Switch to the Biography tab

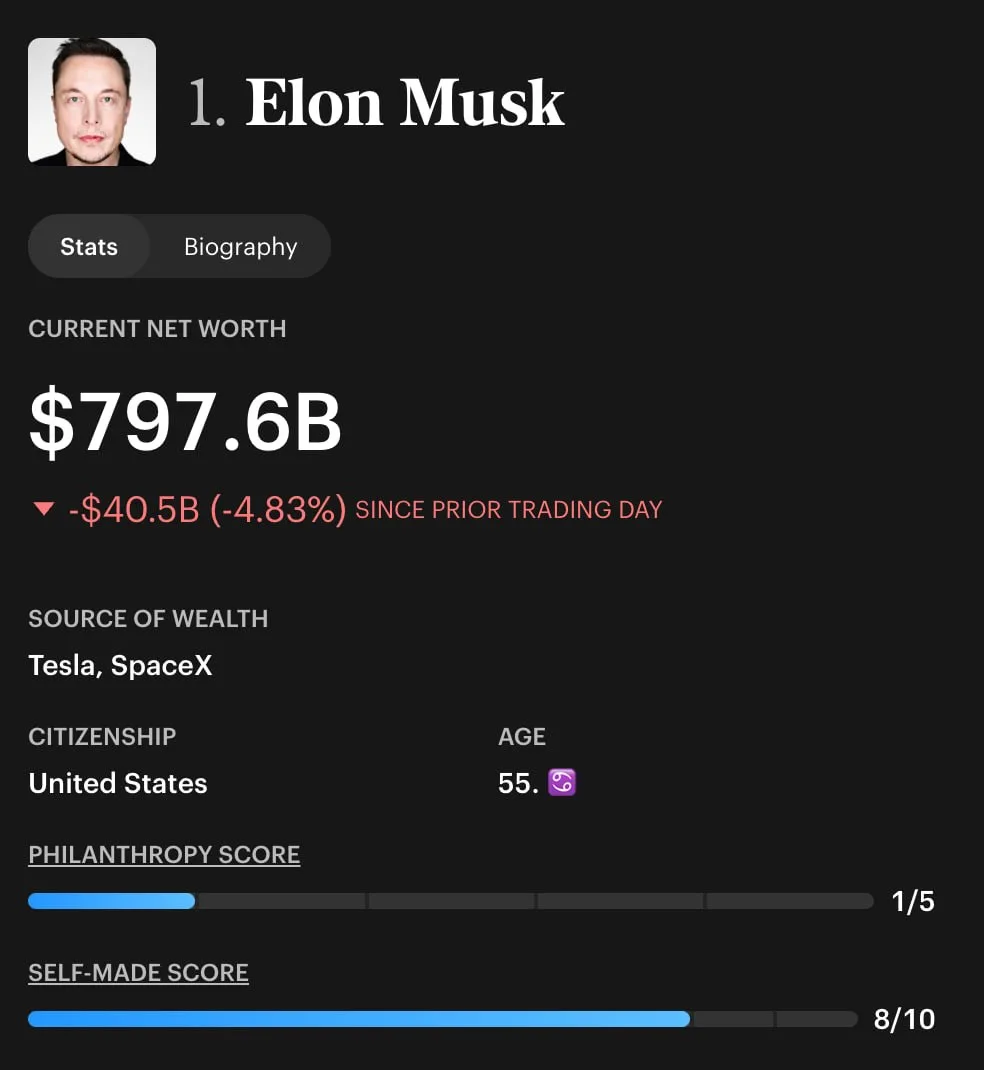click(x=240, y=246)
